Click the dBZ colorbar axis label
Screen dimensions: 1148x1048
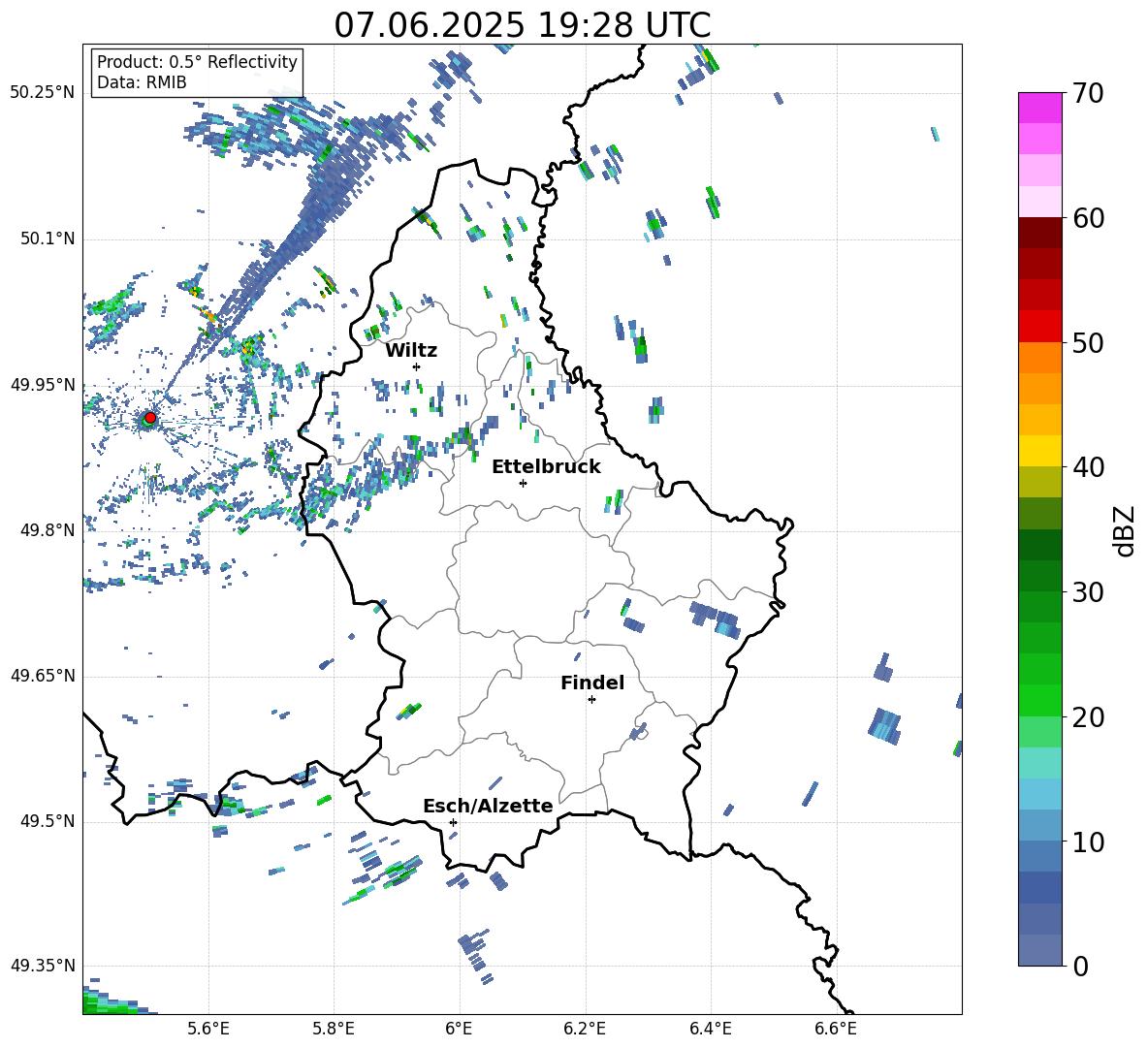click(1124, 530)
